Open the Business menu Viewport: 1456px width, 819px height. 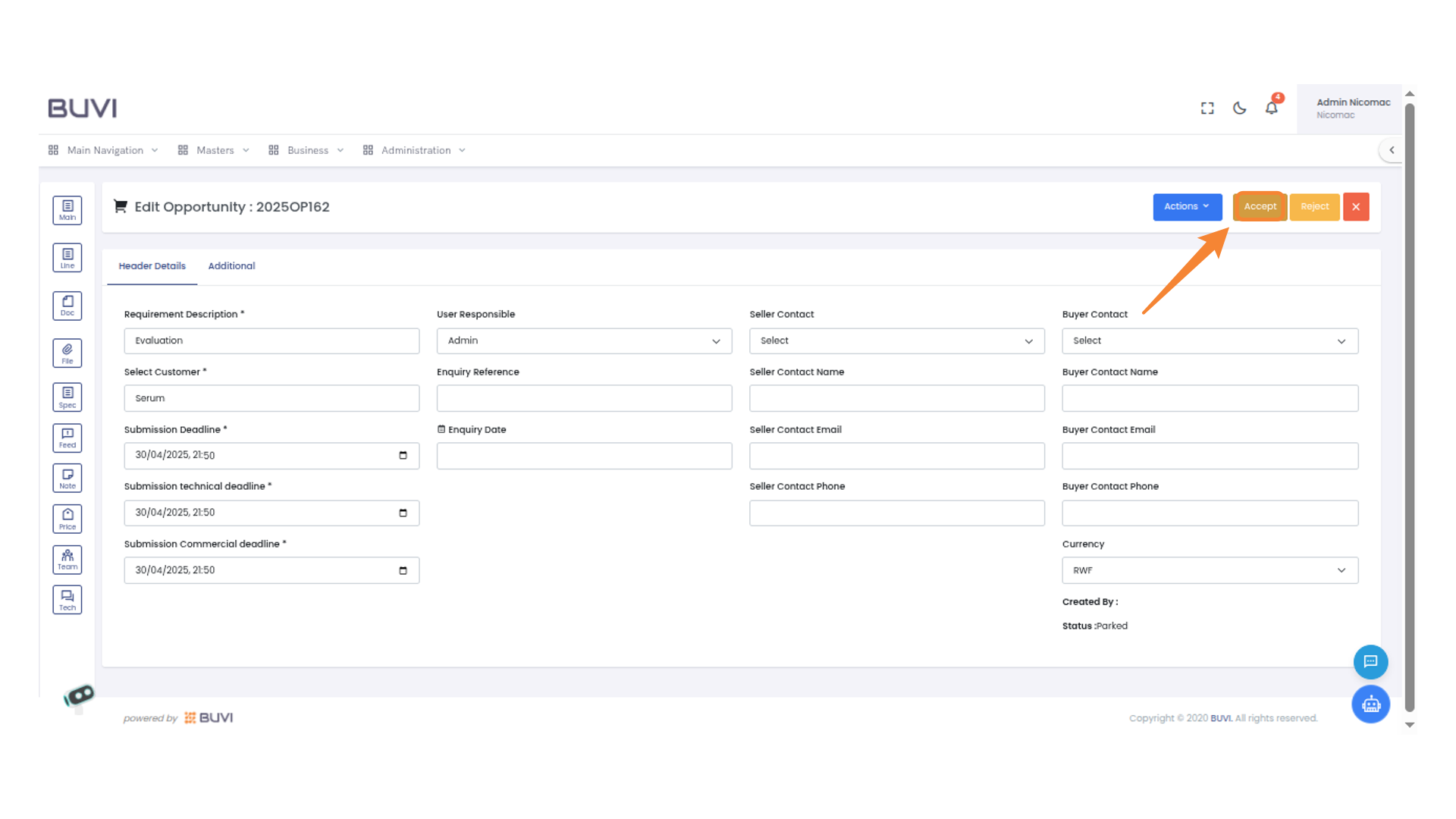pos(307,150)
